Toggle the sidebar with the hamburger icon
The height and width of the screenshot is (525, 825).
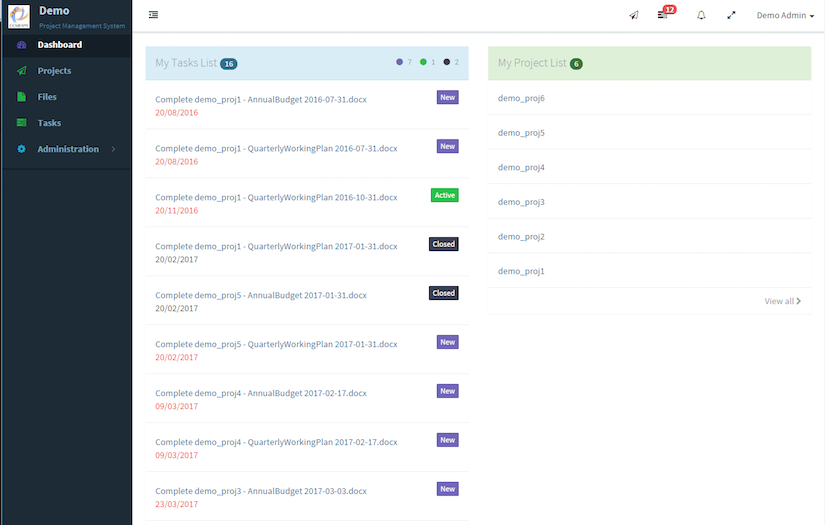(x=154, y=15)
